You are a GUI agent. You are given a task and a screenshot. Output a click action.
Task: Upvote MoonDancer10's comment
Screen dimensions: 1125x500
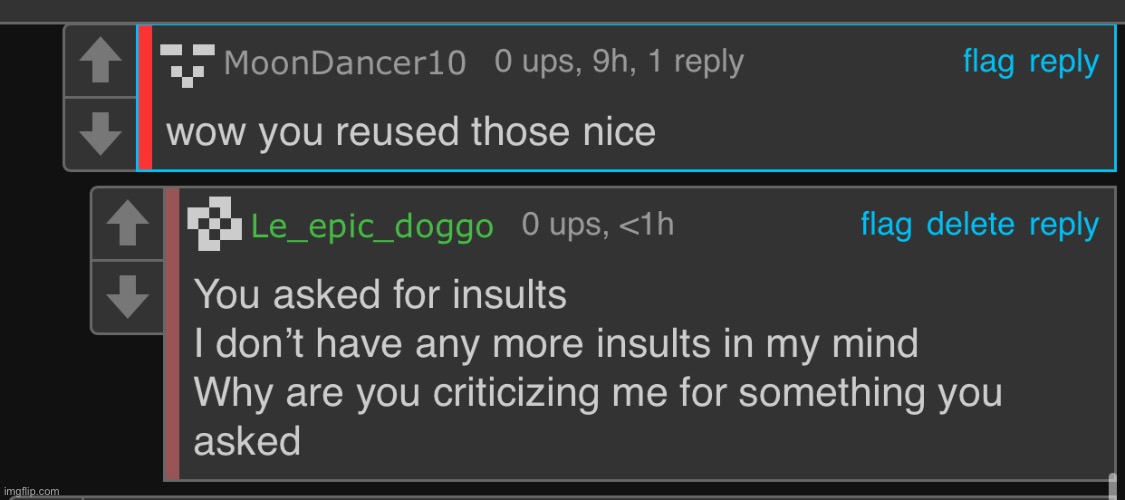[x=99, y=62]
